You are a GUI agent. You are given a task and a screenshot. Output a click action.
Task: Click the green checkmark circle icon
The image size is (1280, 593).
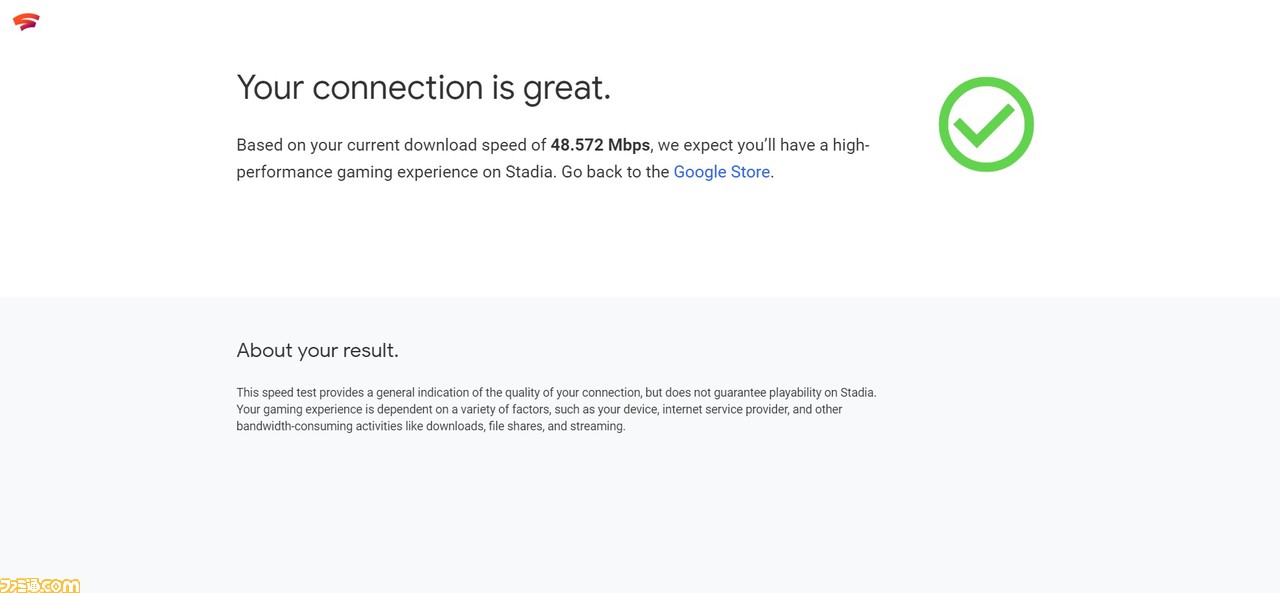(986, 124)
